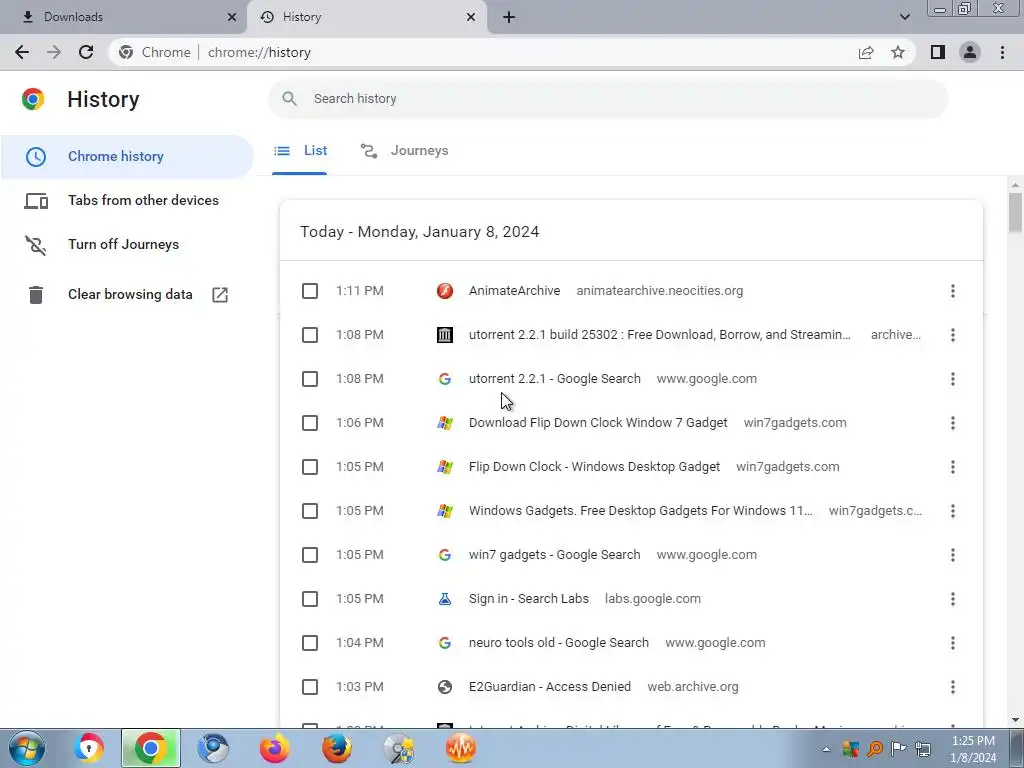Click the Chrome site info icon

[126, 52]
